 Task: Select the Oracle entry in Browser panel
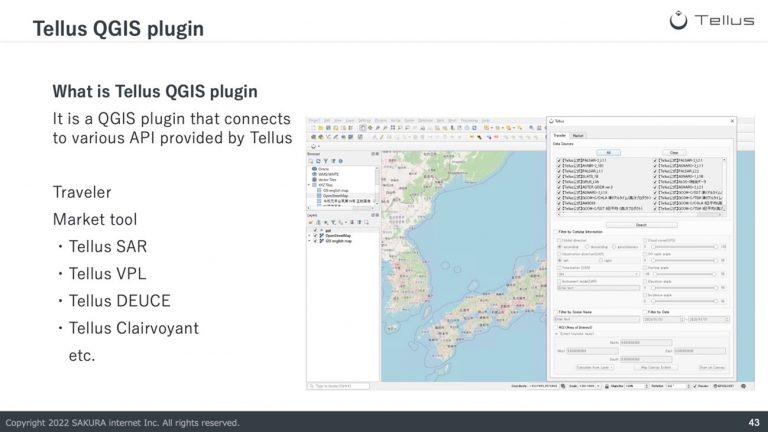323,169
